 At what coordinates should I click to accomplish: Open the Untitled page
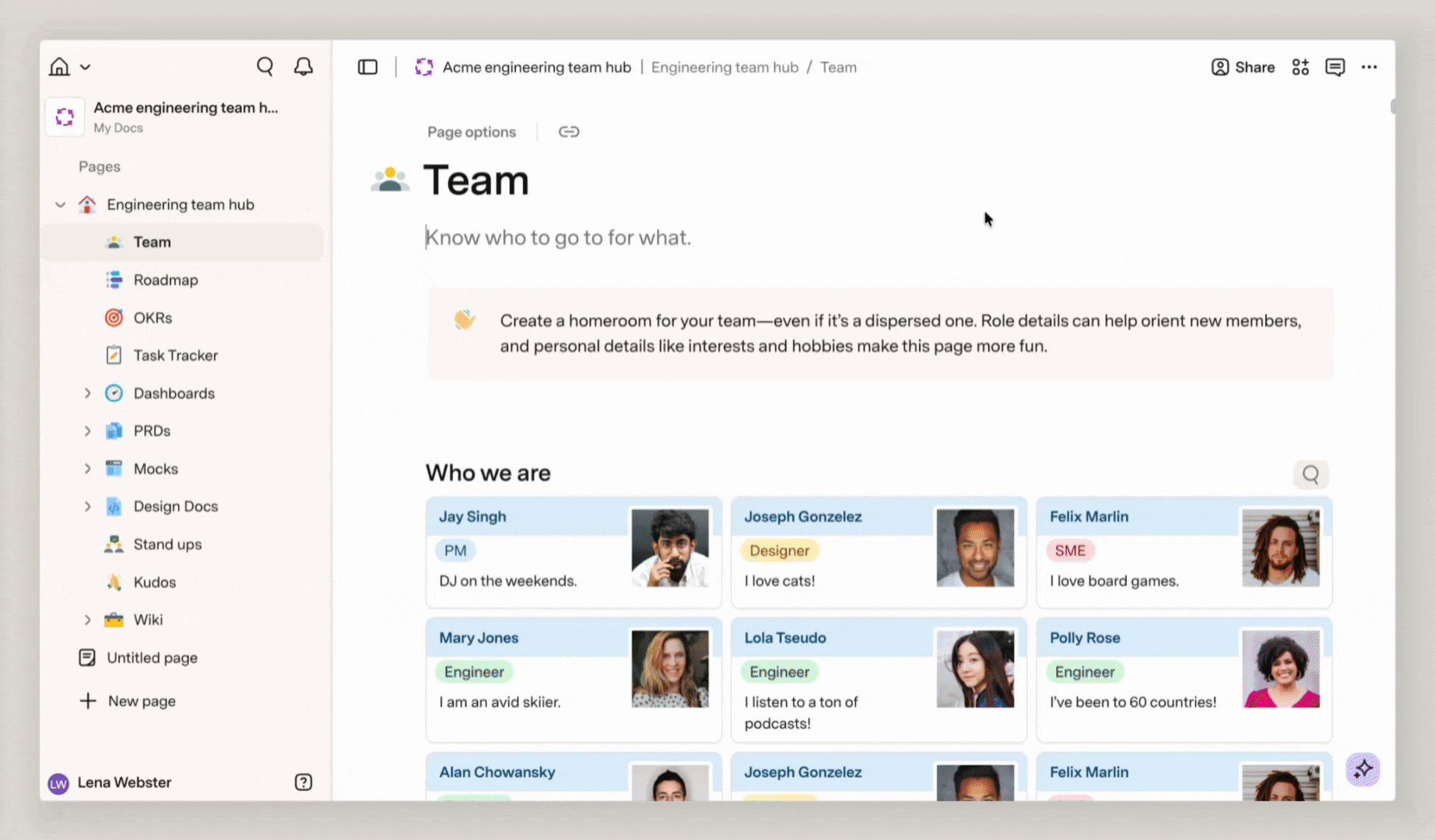pos(152,658)
